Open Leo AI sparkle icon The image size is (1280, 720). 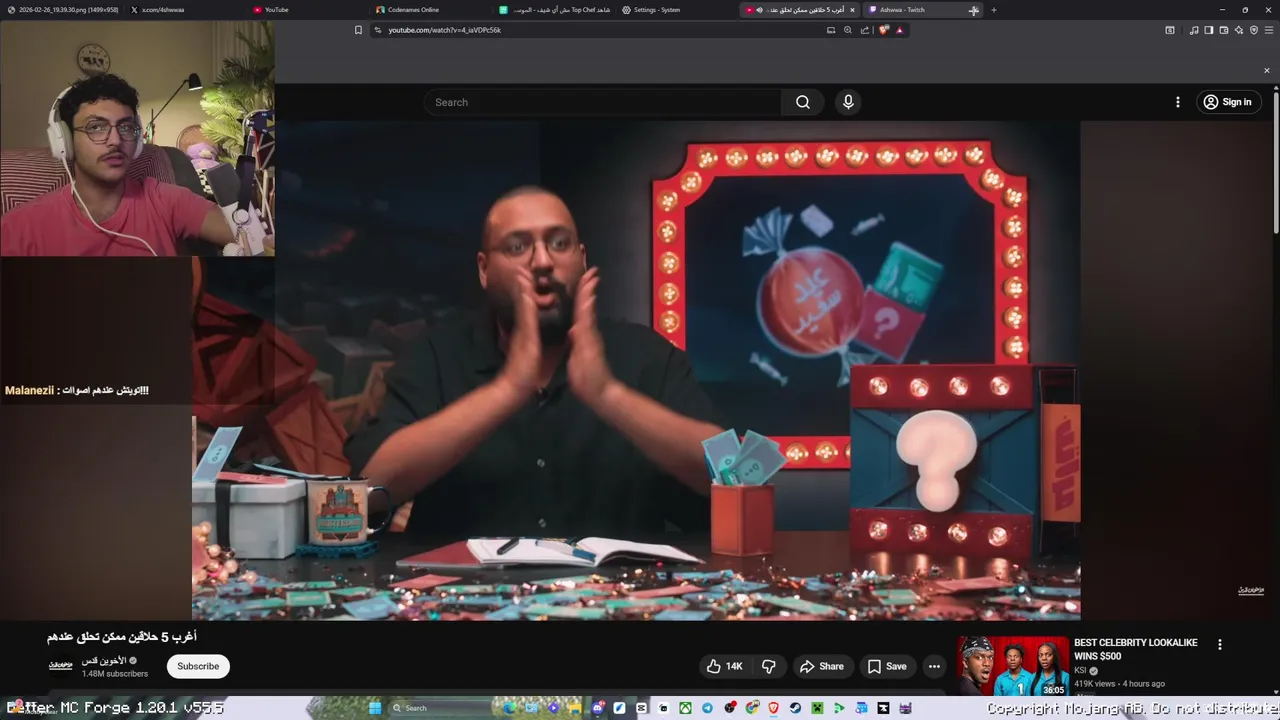pyautogui.click(x=1239, y=30)
